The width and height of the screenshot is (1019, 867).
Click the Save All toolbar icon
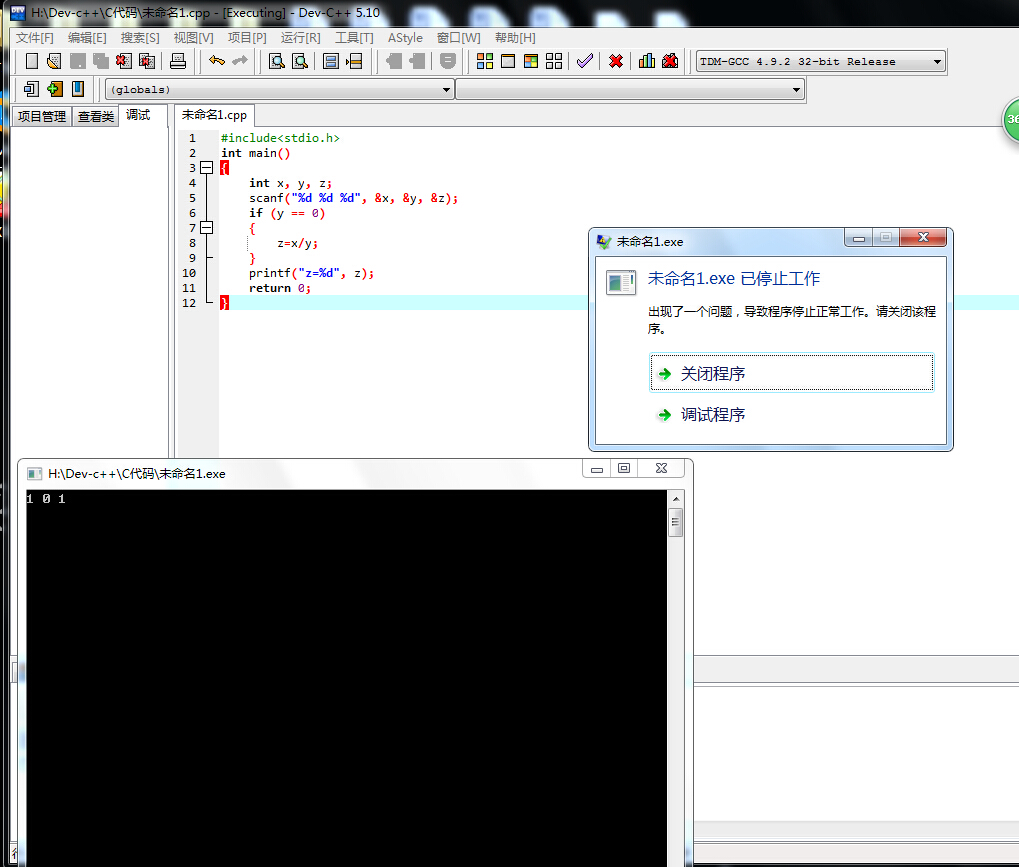pos(101,62)
